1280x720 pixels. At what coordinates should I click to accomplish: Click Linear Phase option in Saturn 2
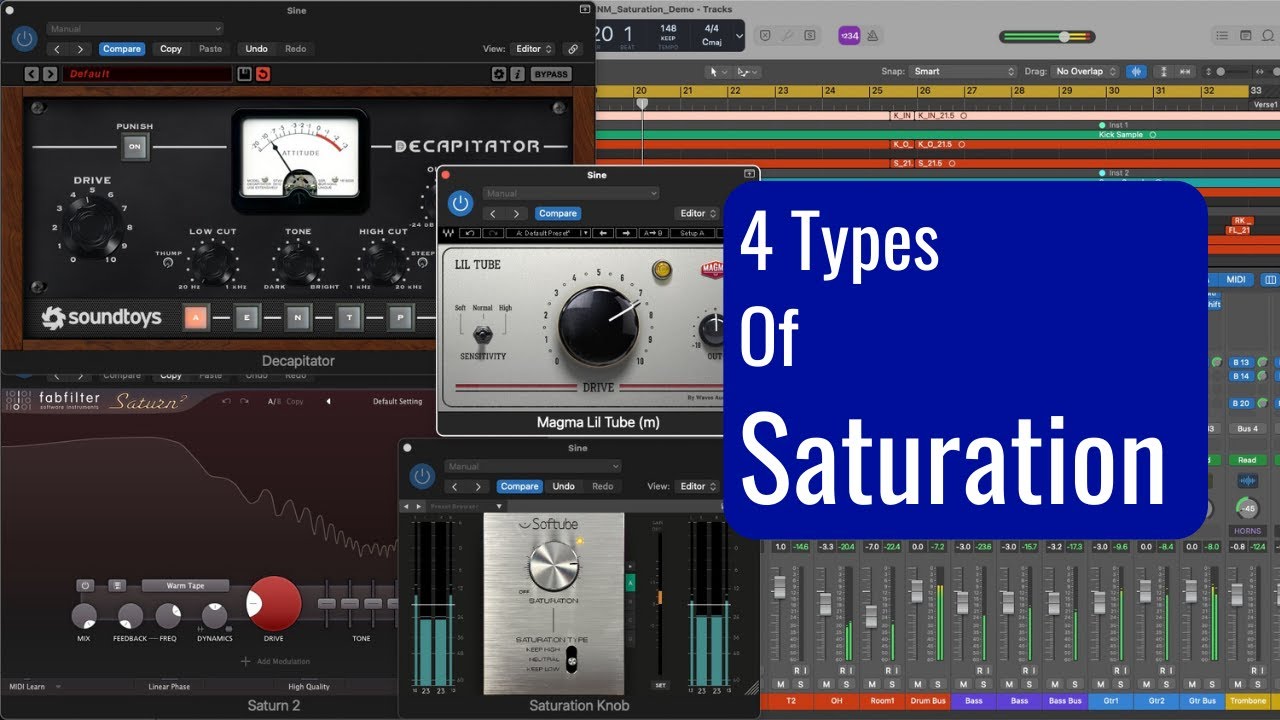pyautogui.click(x=169, y=686)
